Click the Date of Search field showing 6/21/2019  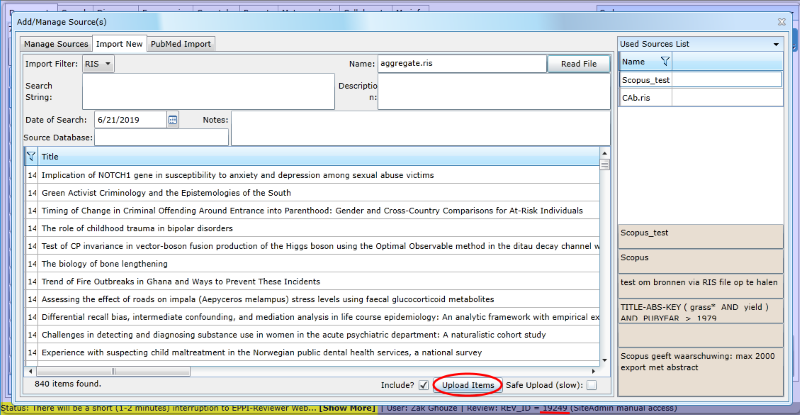pyautogui.click(x=131, y=120)
